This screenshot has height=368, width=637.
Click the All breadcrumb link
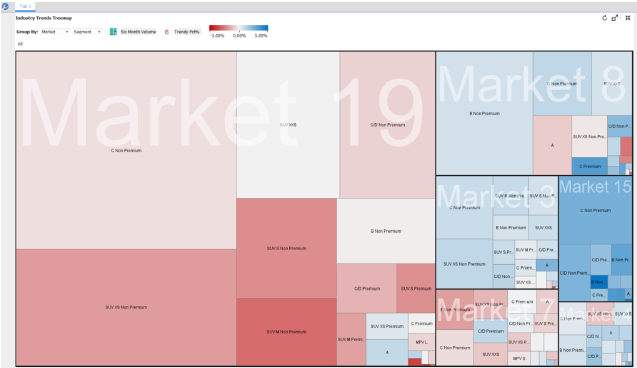(20, 44)
